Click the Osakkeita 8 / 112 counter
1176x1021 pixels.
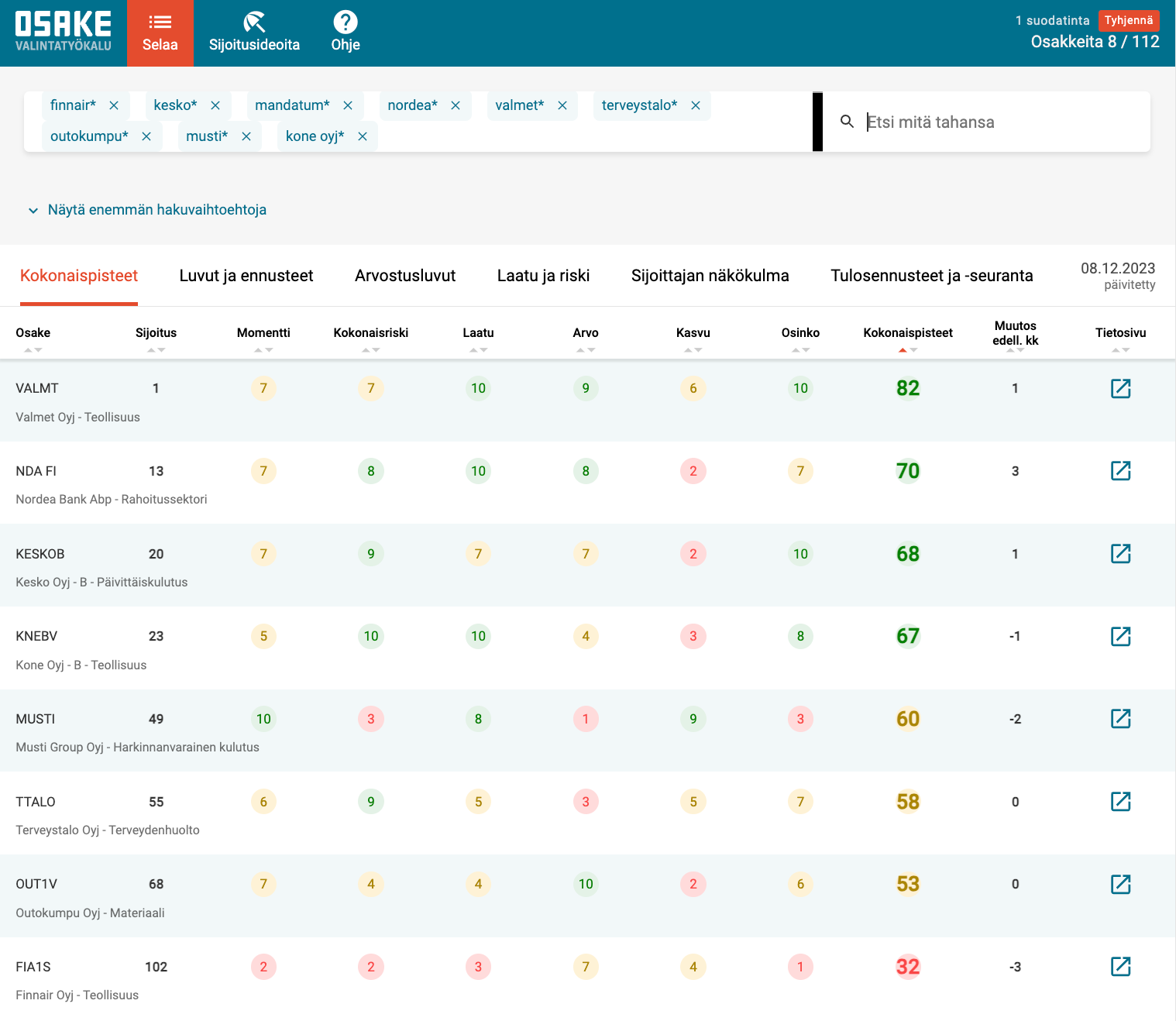(1095, 42)
